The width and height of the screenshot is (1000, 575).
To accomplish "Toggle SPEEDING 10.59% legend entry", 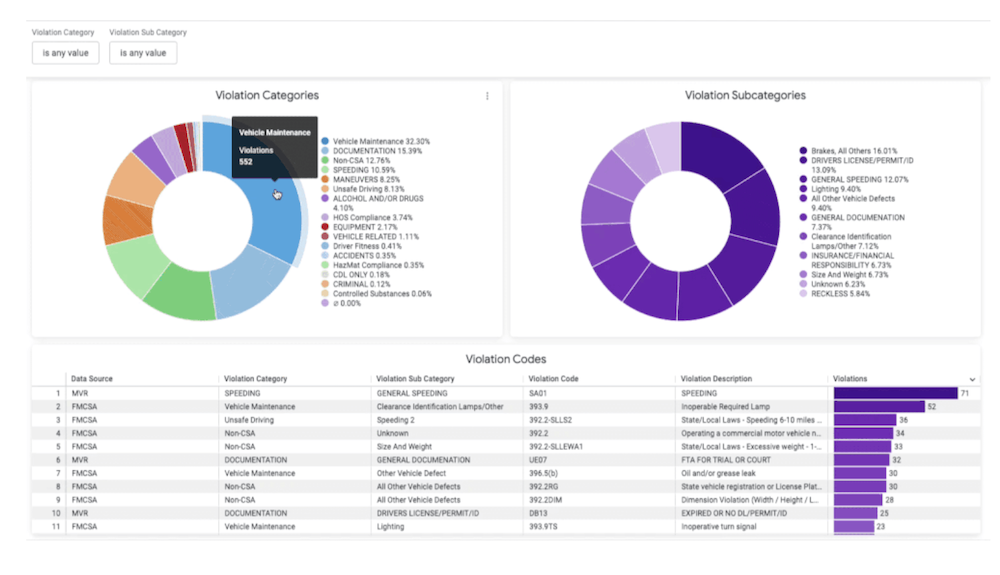I will 358,170.
